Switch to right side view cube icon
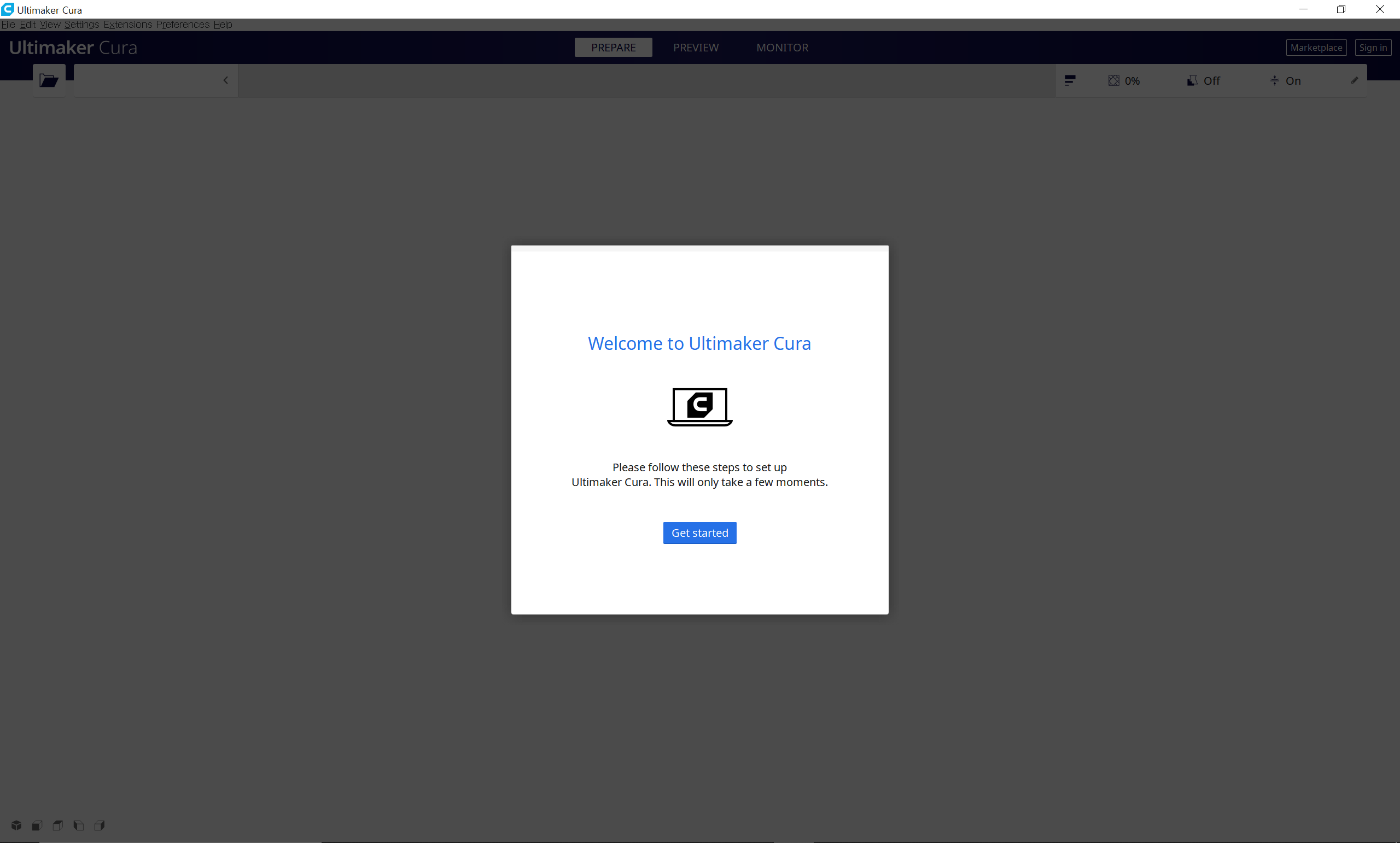This screenshot has width=1400, height=843. pos(100,825)
